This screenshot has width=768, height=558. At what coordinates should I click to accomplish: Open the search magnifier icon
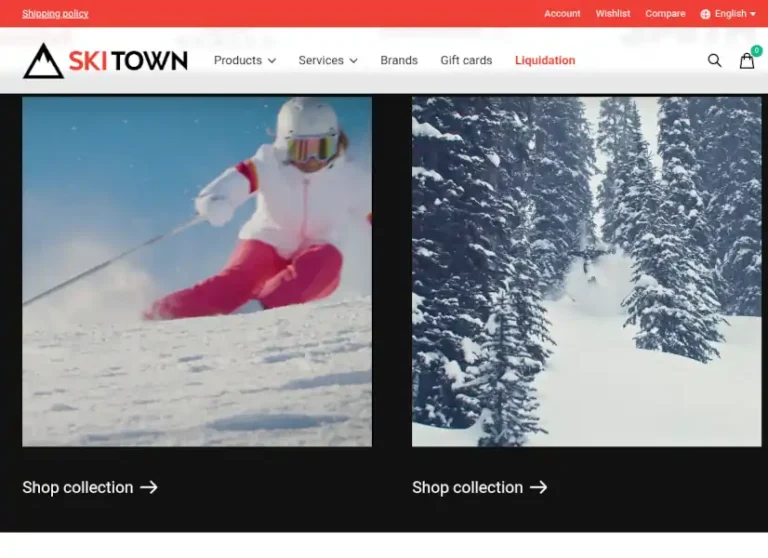click(x=714, y=61)
